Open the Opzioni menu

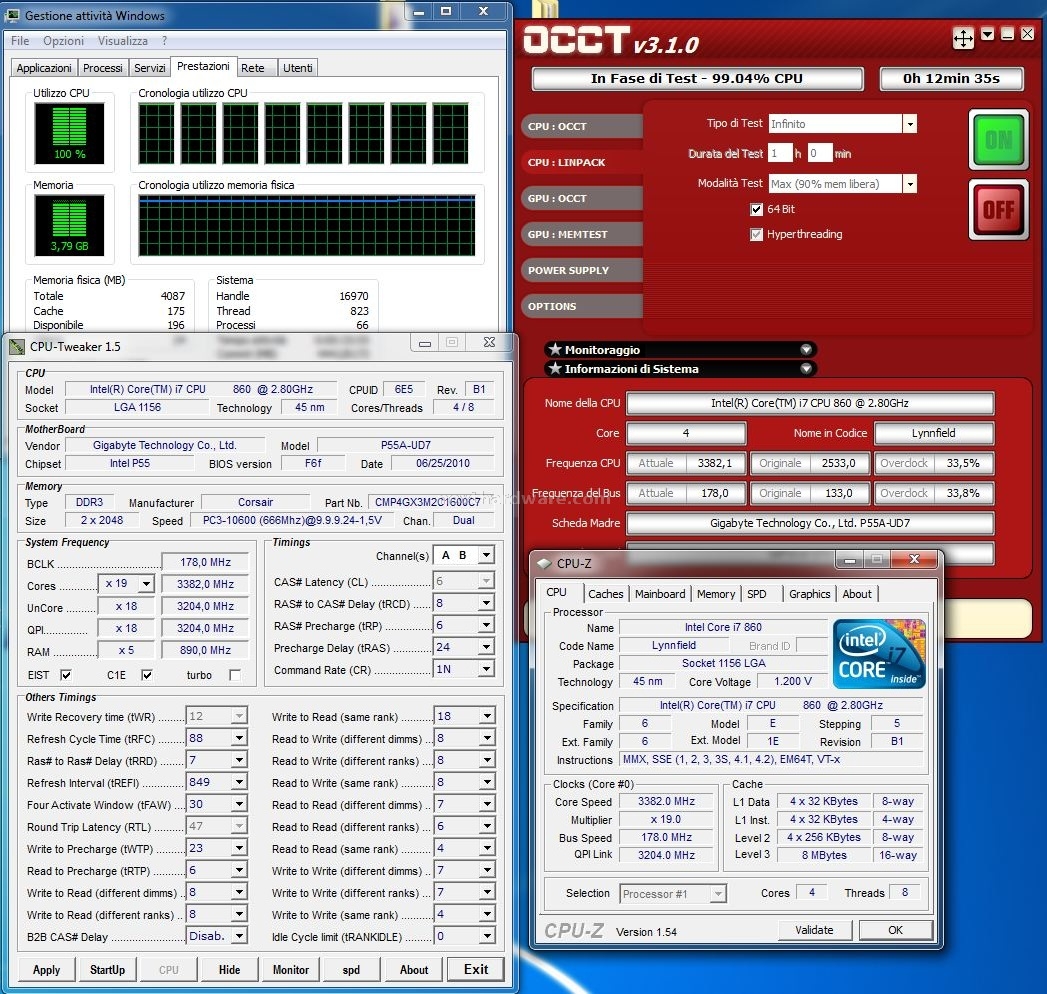[x=63, y=41]
